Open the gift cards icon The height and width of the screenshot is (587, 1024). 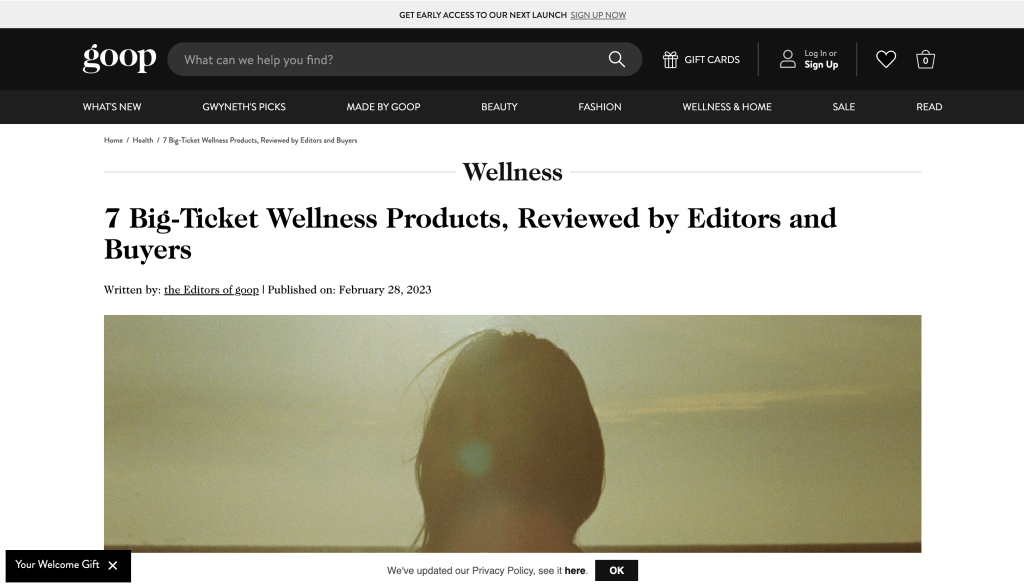coord(670,59)
